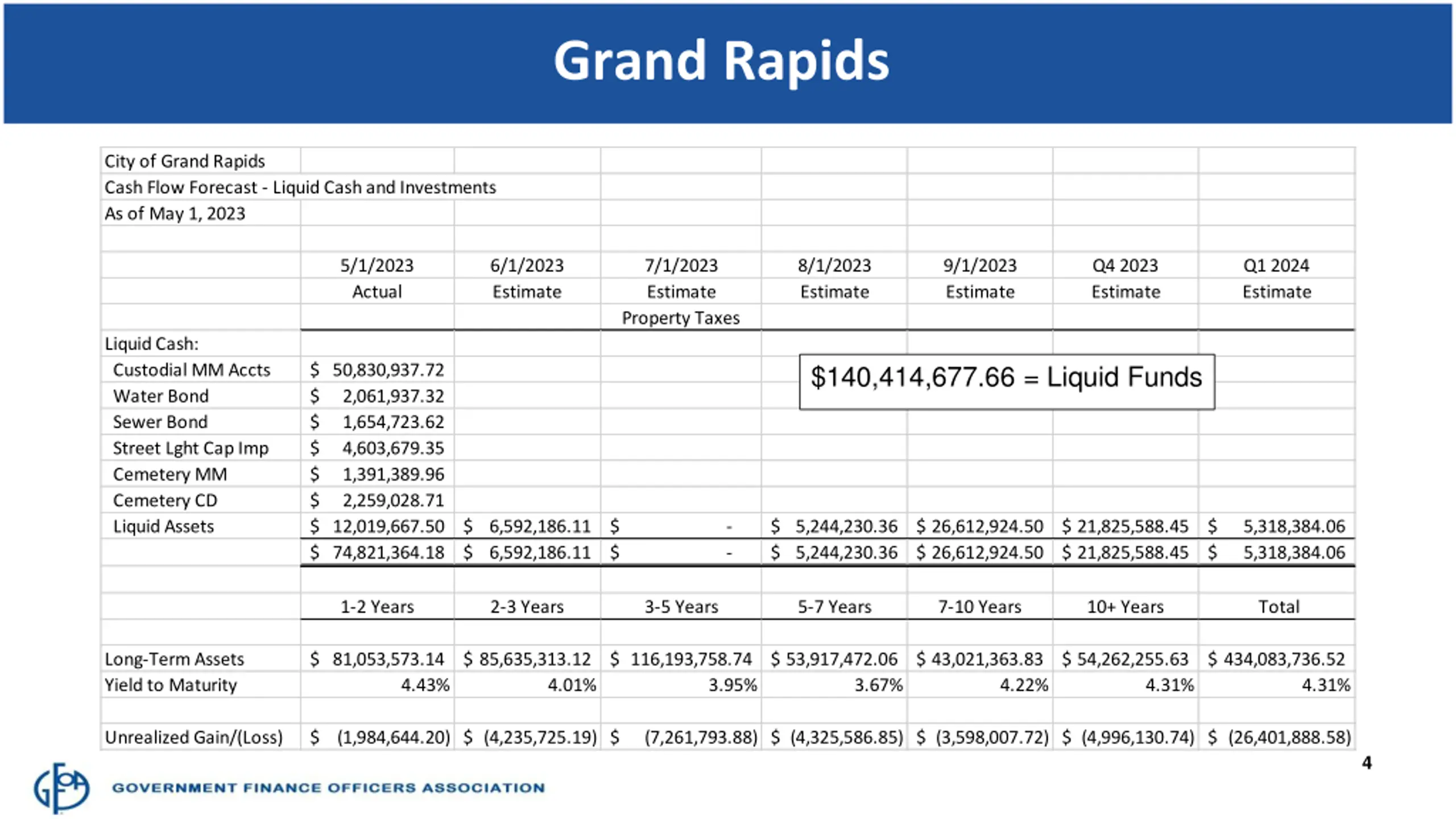Click the Yield to Maturity label

(171, 685)
